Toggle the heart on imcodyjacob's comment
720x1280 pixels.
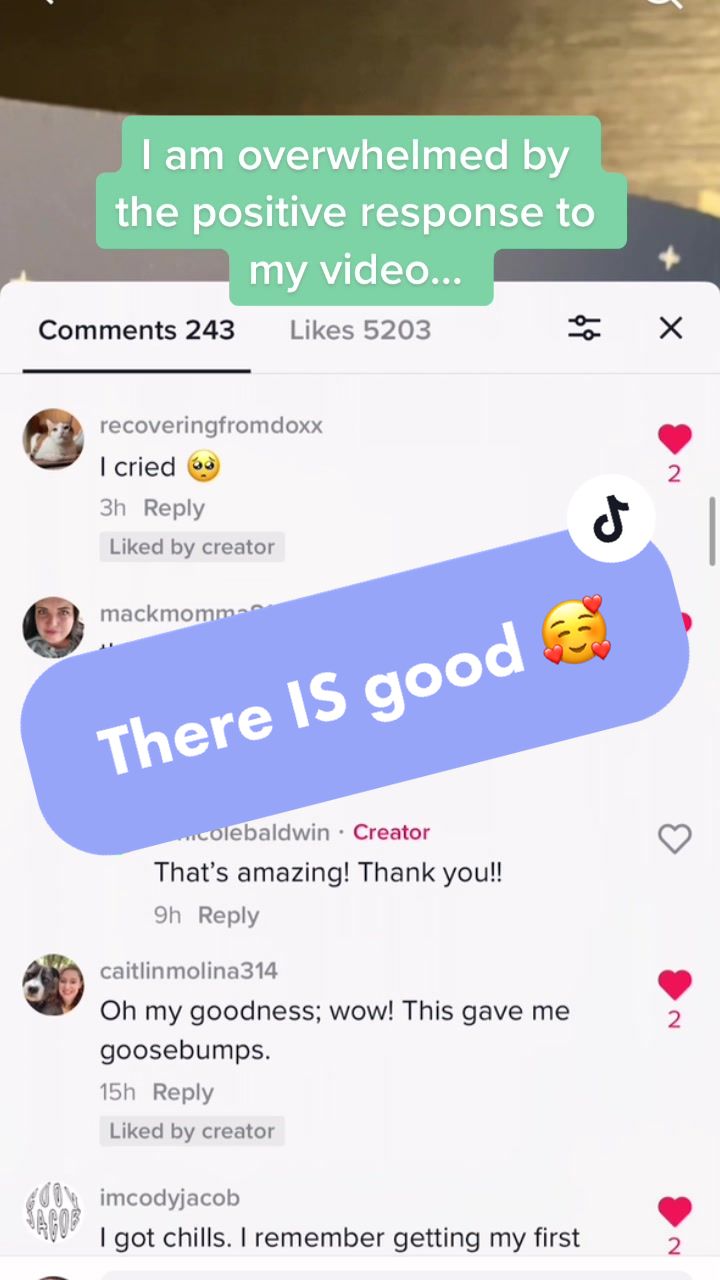[675, 1212]
